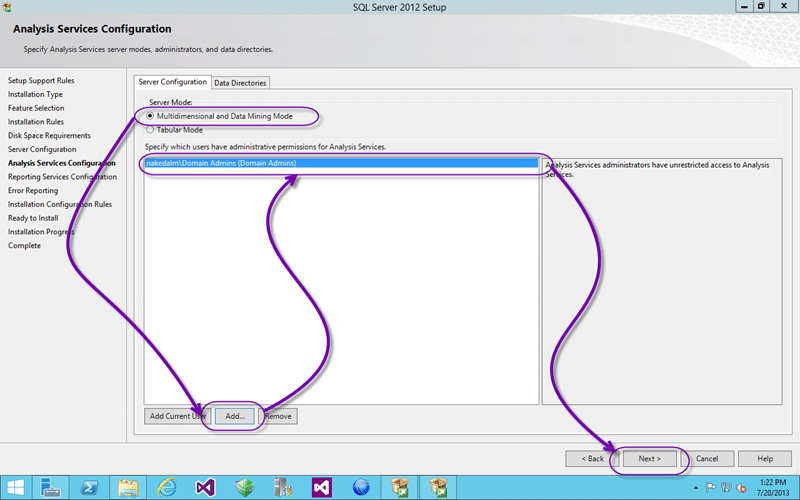Viewport: 800px width, 500px height.
Task: Open network status tray icon
Action: (x=726, y=488)
